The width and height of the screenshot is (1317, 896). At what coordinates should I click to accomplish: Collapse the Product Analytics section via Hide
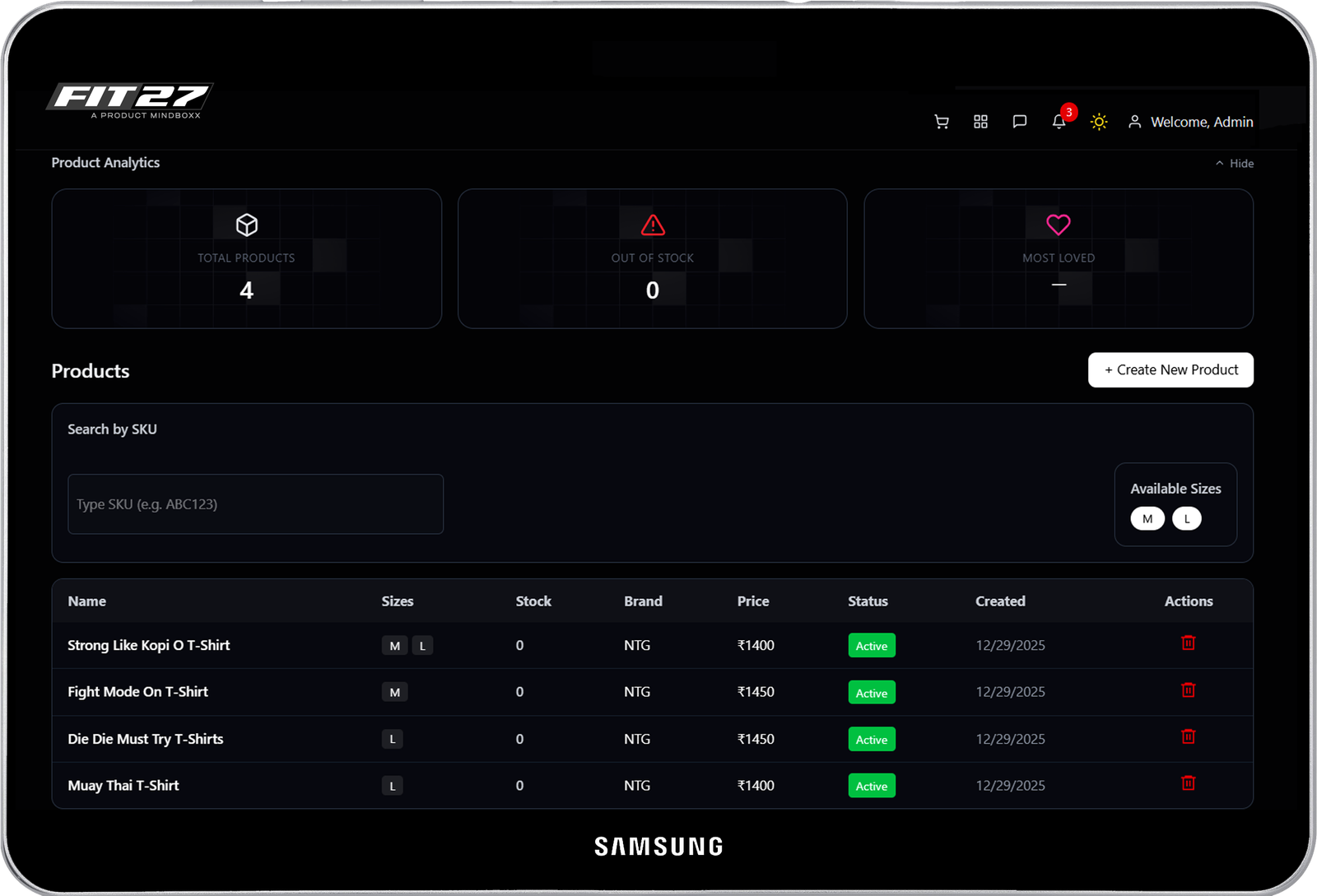[1235, 164]
